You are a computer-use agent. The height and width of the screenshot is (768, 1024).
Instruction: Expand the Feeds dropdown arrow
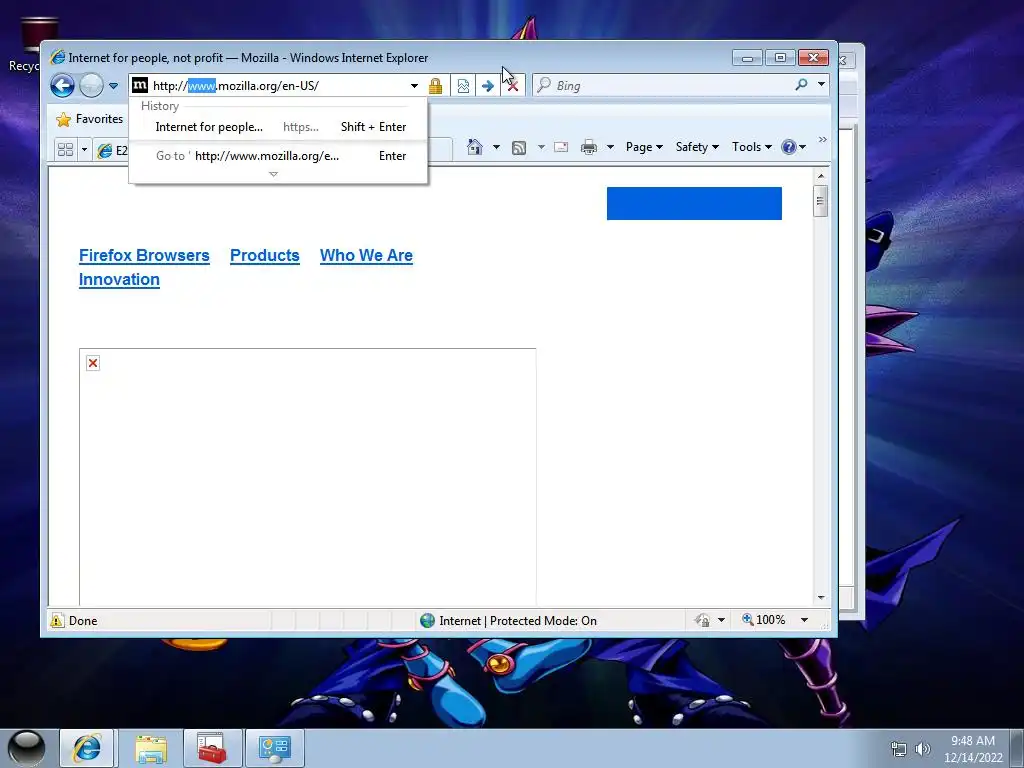[x=541, y=147]
